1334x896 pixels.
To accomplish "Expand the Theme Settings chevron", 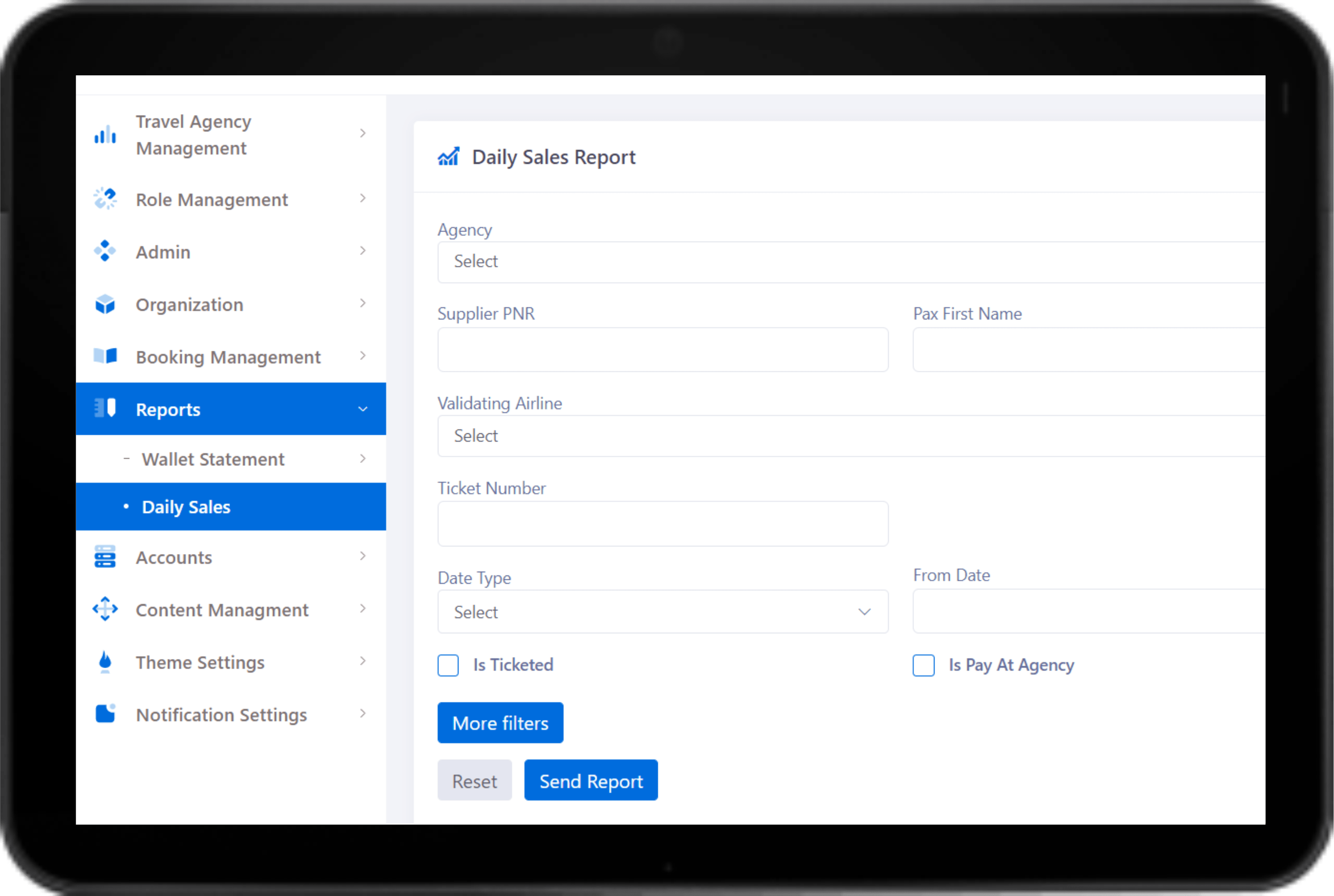I will coord(363,661).
